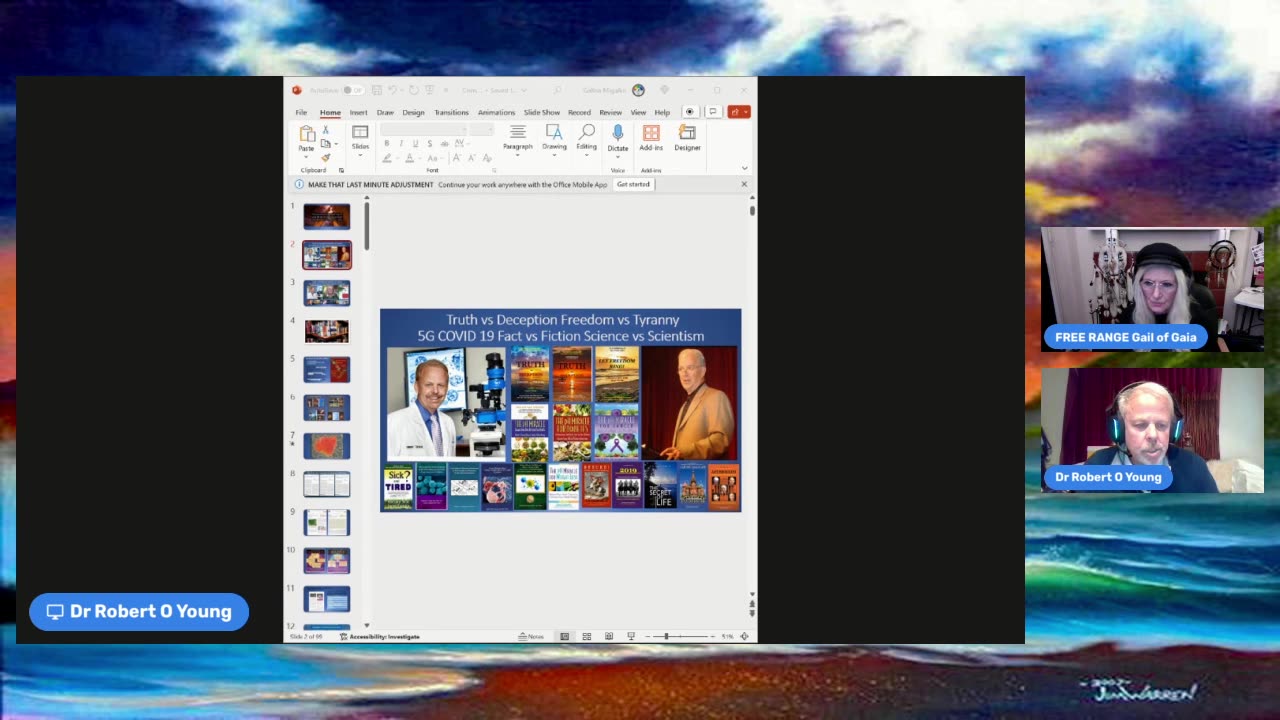Switch to the Insert tab
1280x720 pixels.
click(x=358, y=113)
